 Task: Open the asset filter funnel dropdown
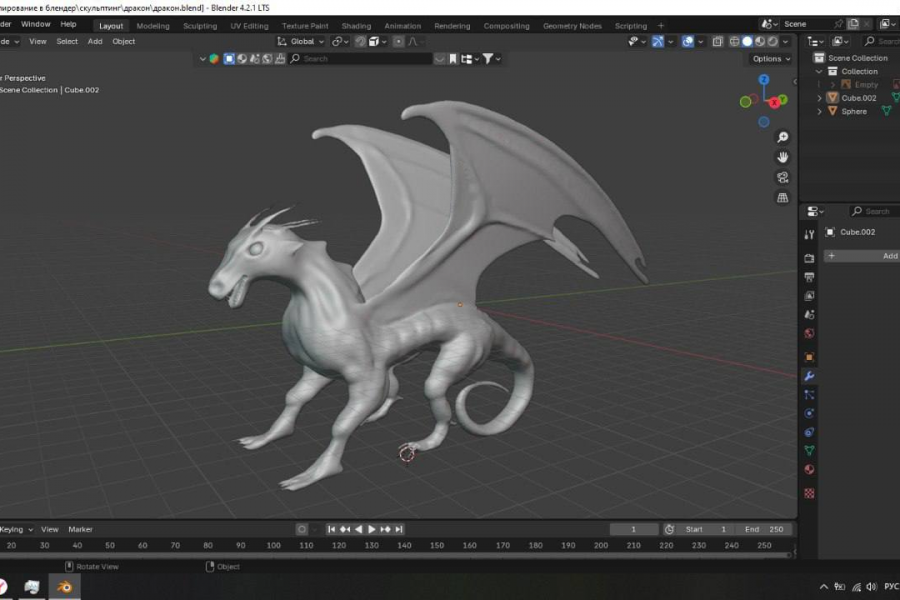tap(491, 59)
